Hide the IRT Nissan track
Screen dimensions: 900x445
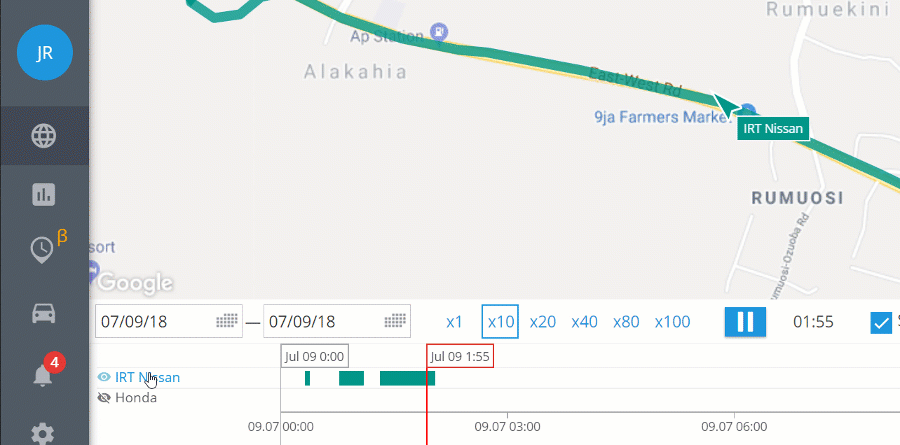click(x=104, y=378)
